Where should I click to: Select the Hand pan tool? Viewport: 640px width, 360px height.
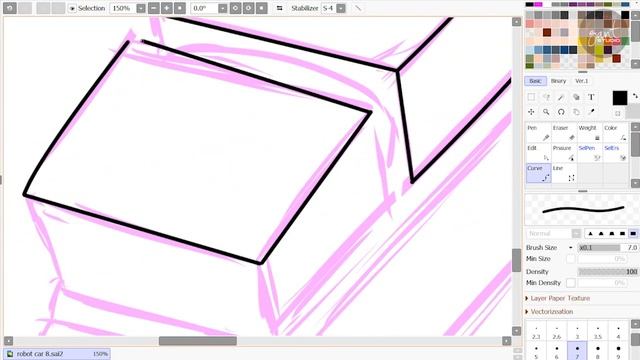[x=576, y=112]
